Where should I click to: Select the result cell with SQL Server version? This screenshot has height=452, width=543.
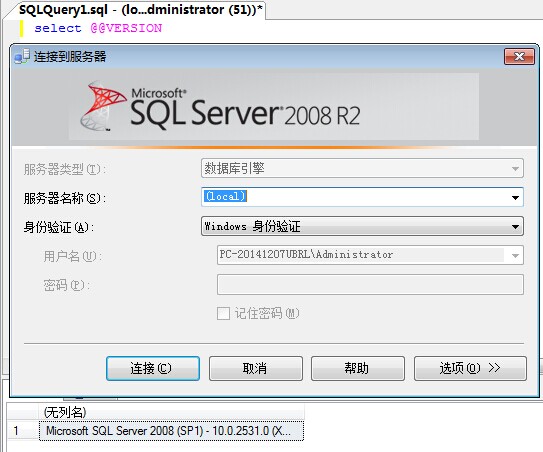[171, 431]
